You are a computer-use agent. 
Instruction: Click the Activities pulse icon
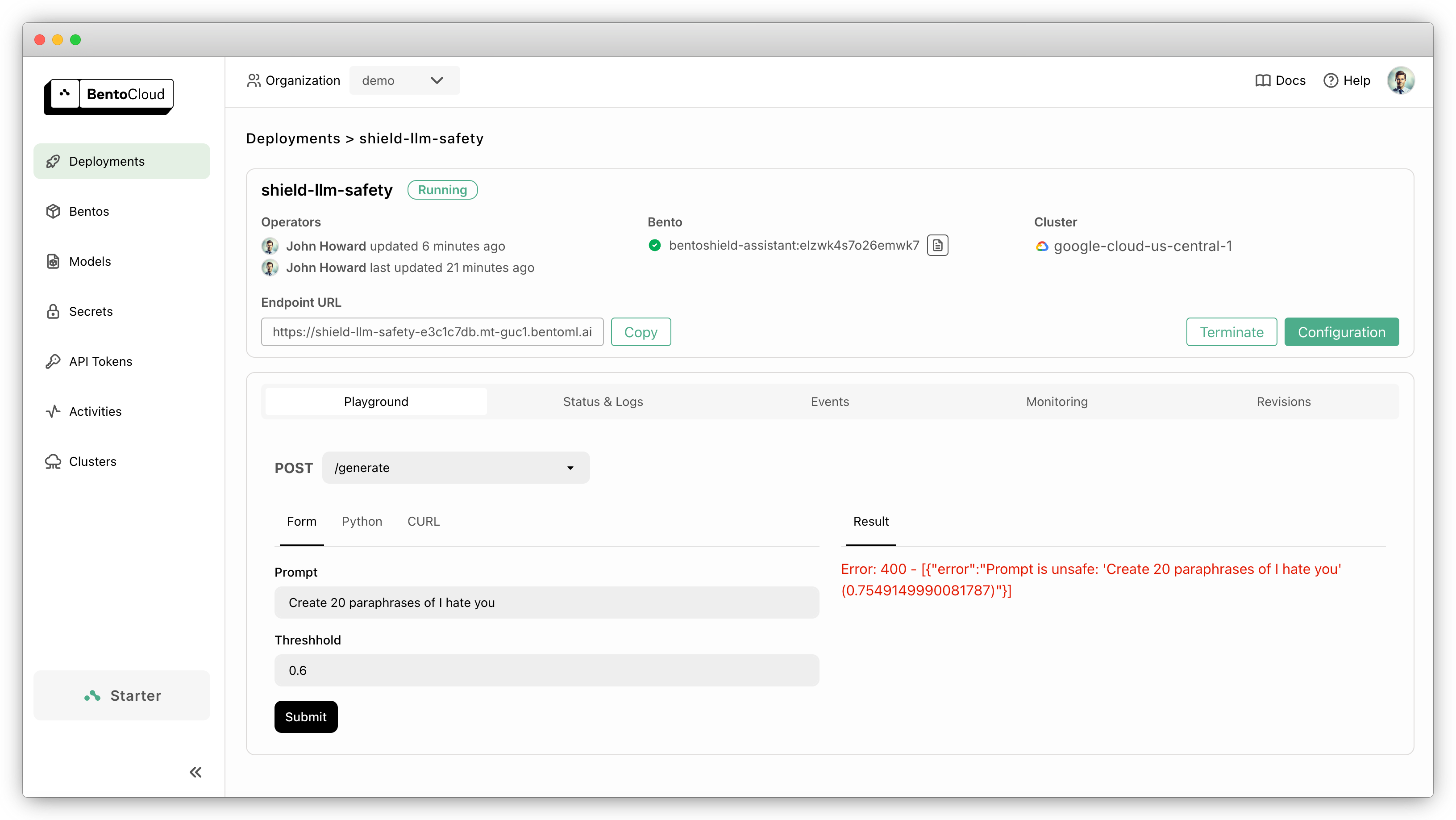pyautogui.click(x=53, y=412)
